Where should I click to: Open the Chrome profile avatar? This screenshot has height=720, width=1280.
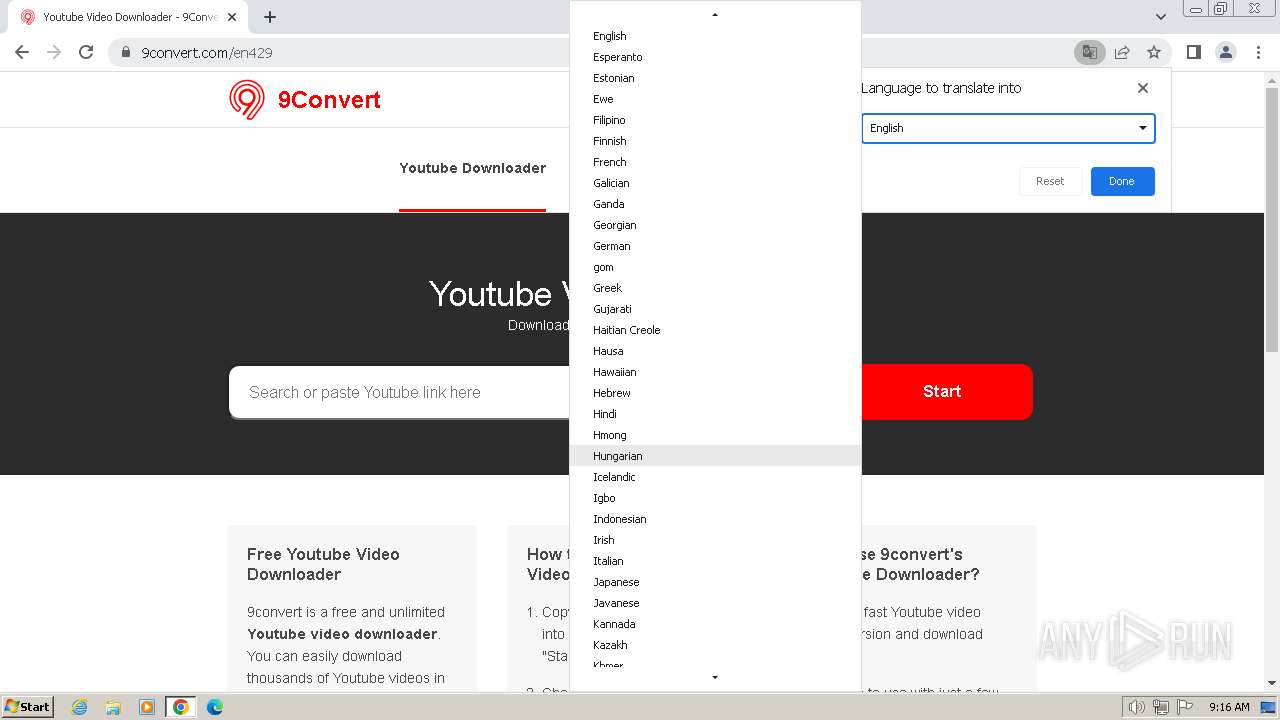pyautogui.click(x=1225, y=52)
